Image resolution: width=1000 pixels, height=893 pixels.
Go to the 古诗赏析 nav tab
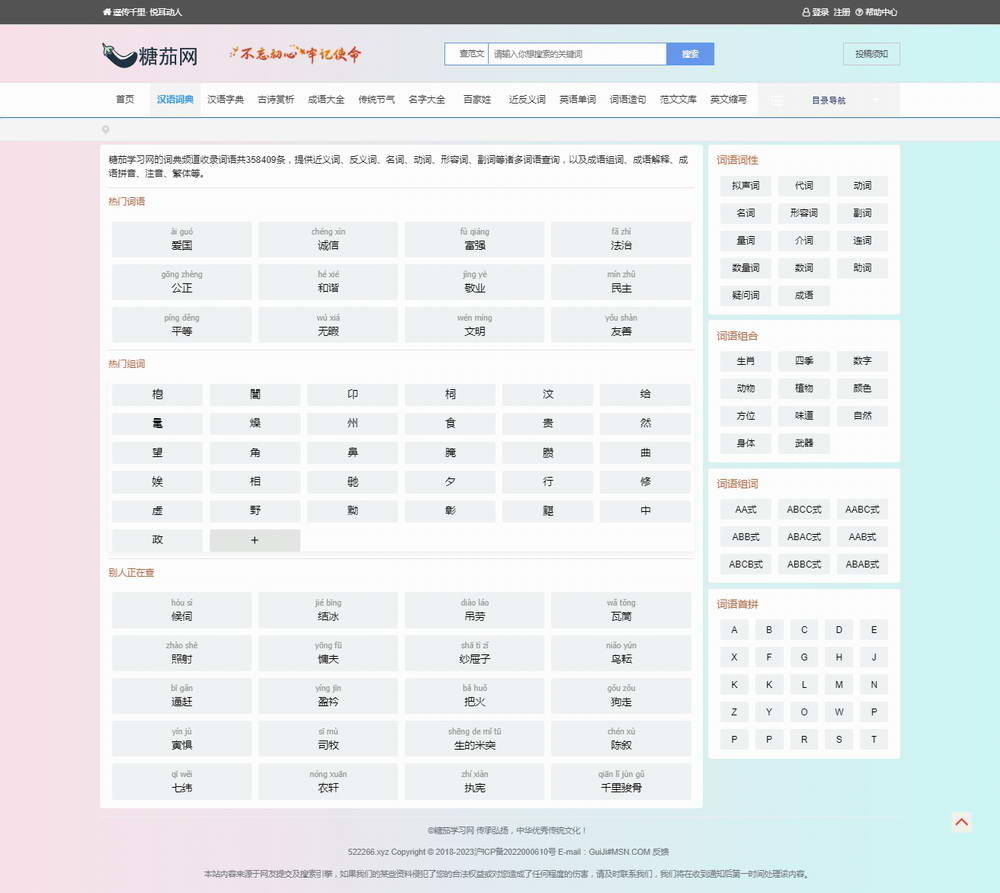click(x=276, y=100)
